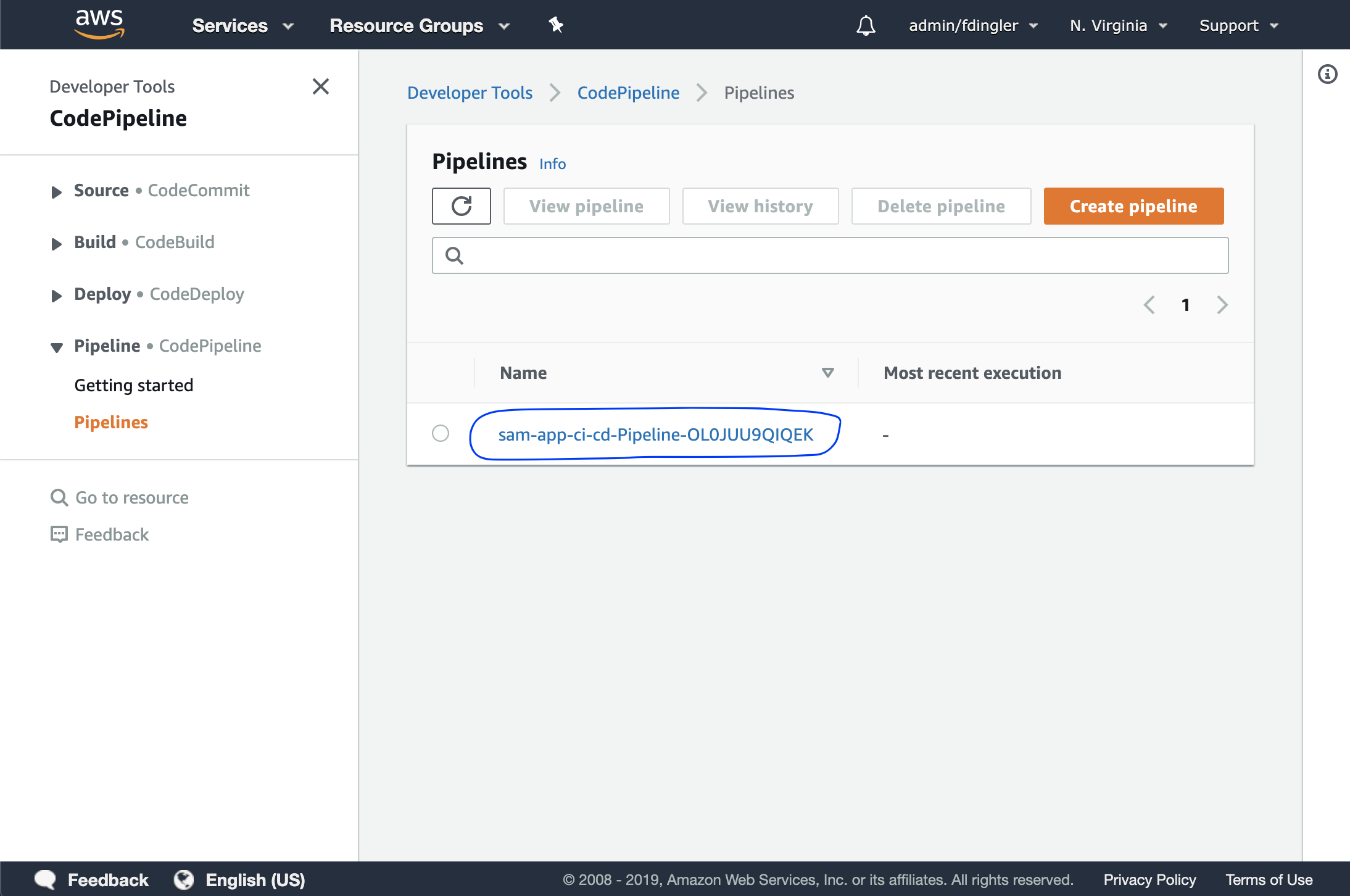Open Getting started in sidebar
This screenshot has width=1350, height=896.
(134, 385)
